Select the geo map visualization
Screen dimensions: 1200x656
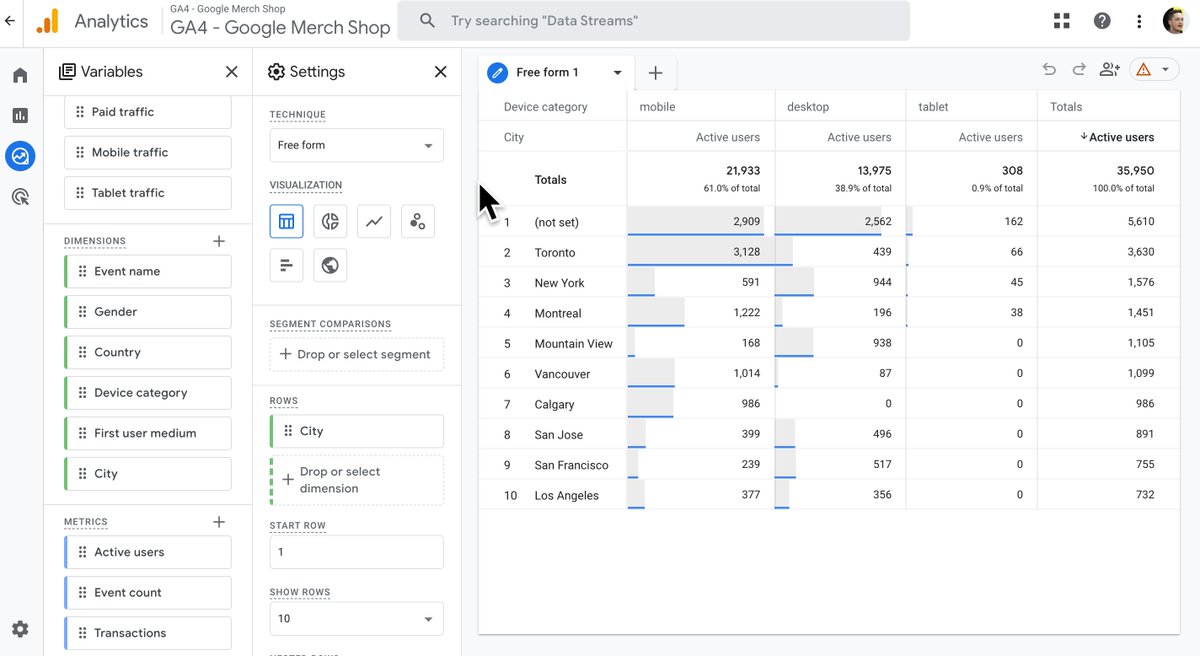pos(330,265)
